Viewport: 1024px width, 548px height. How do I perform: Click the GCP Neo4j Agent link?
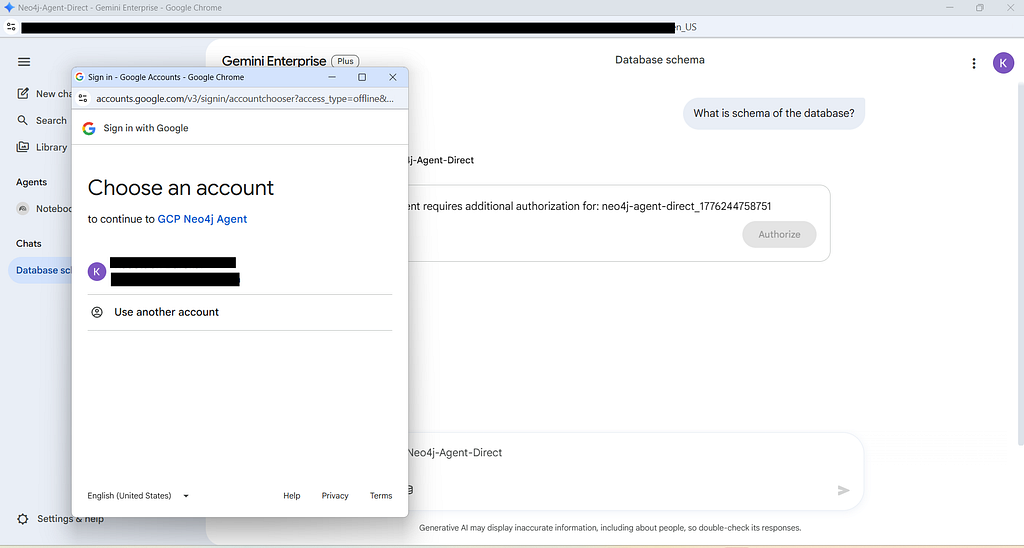pos(202,219)
